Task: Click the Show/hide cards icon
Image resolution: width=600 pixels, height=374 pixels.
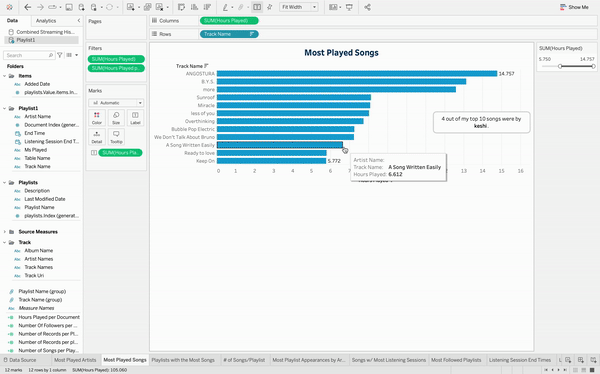Action: pos(333,7)
